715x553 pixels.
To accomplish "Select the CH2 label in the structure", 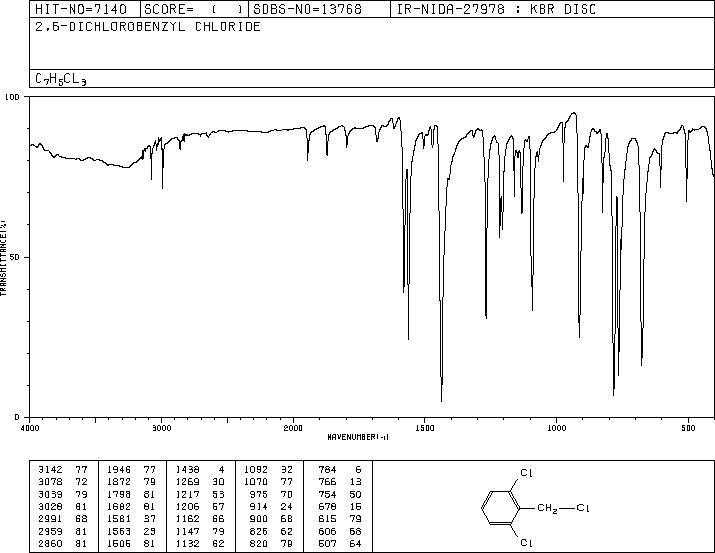I will tap(547, 508).
